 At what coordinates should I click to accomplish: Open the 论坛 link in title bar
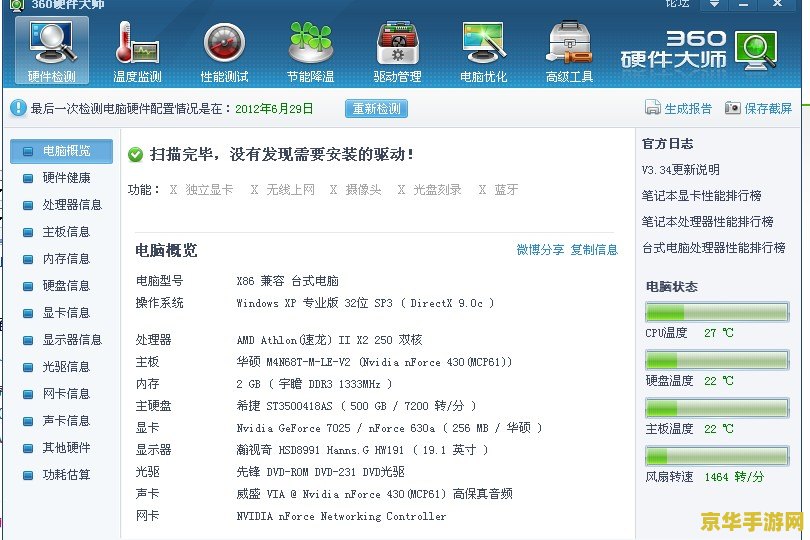pyautogui.click(x=677, y=4)
